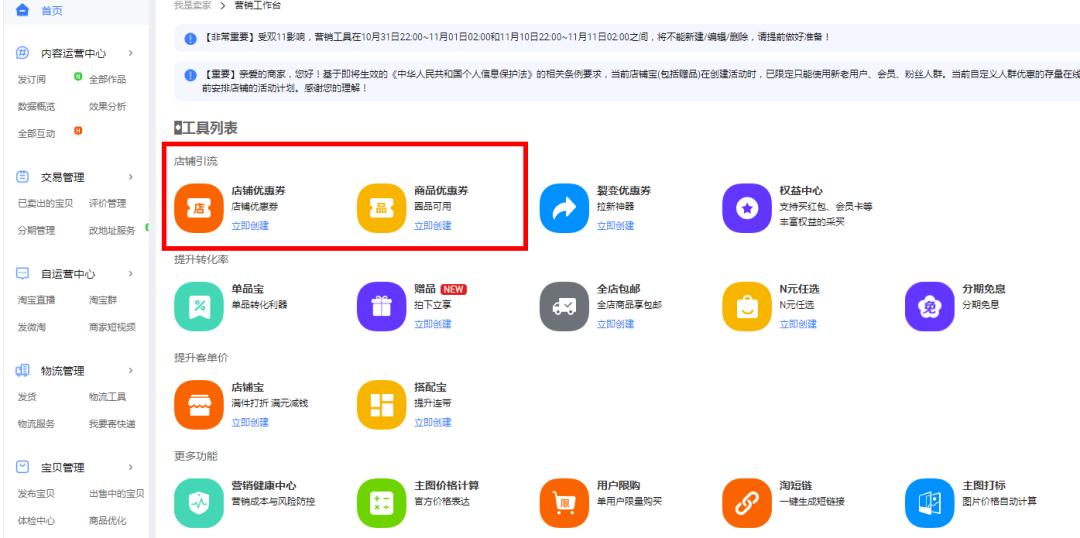1080x538 pixels.
Task: Click 立即创建 under 店铺宝
Action: (250, 422)
